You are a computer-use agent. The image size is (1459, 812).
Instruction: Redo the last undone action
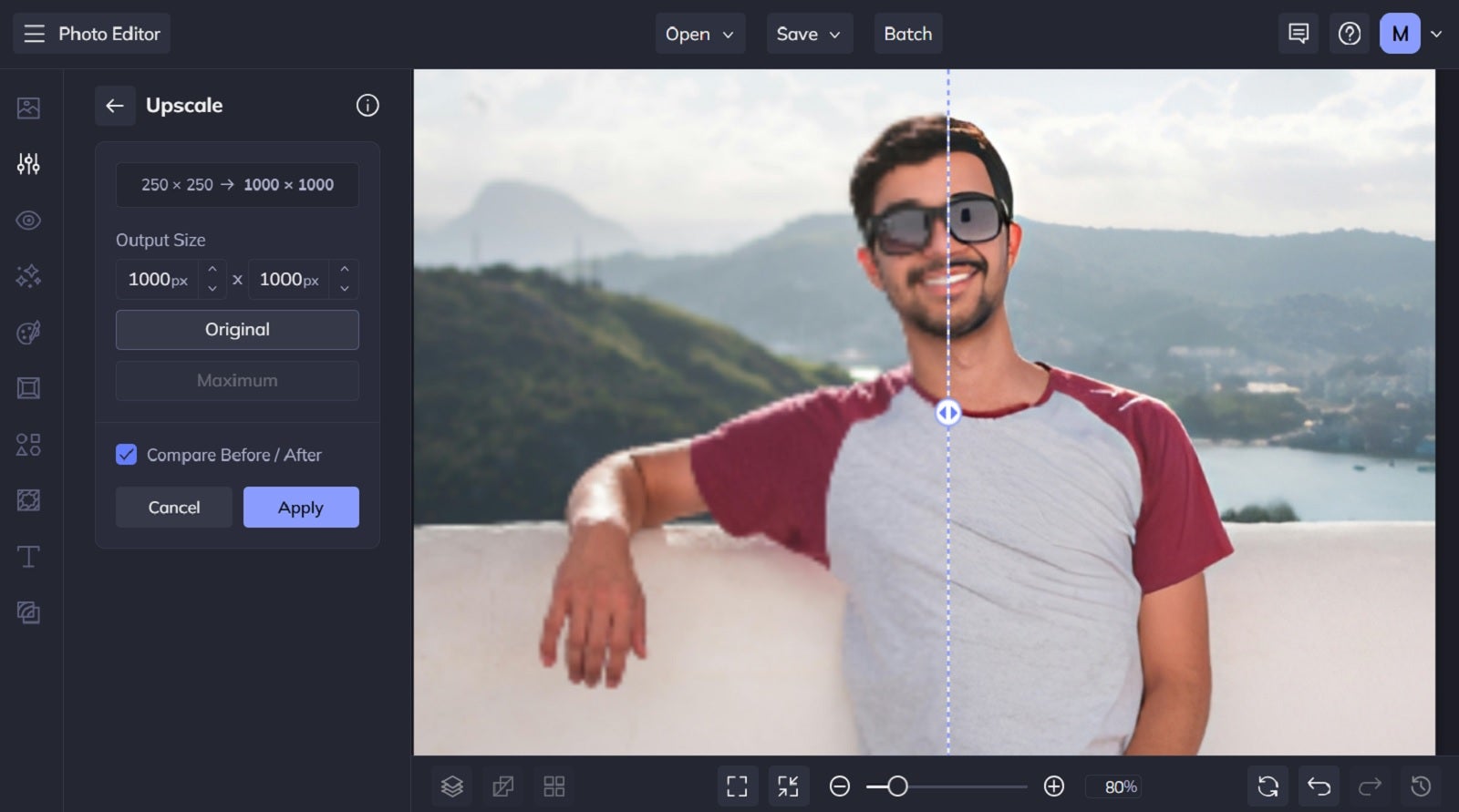(x=1371, y=786)
